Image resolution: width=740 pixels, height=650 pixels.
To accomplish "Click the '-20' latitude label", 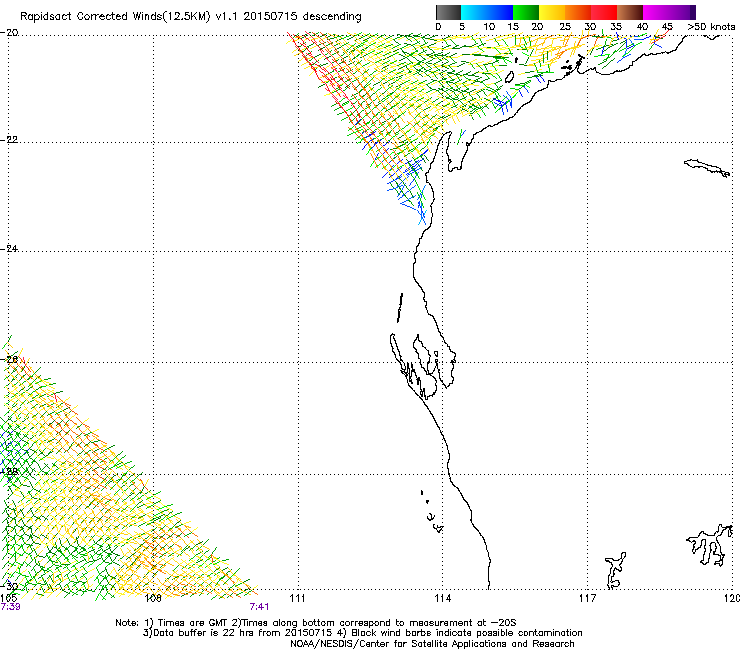I will (x=9, y=33).
